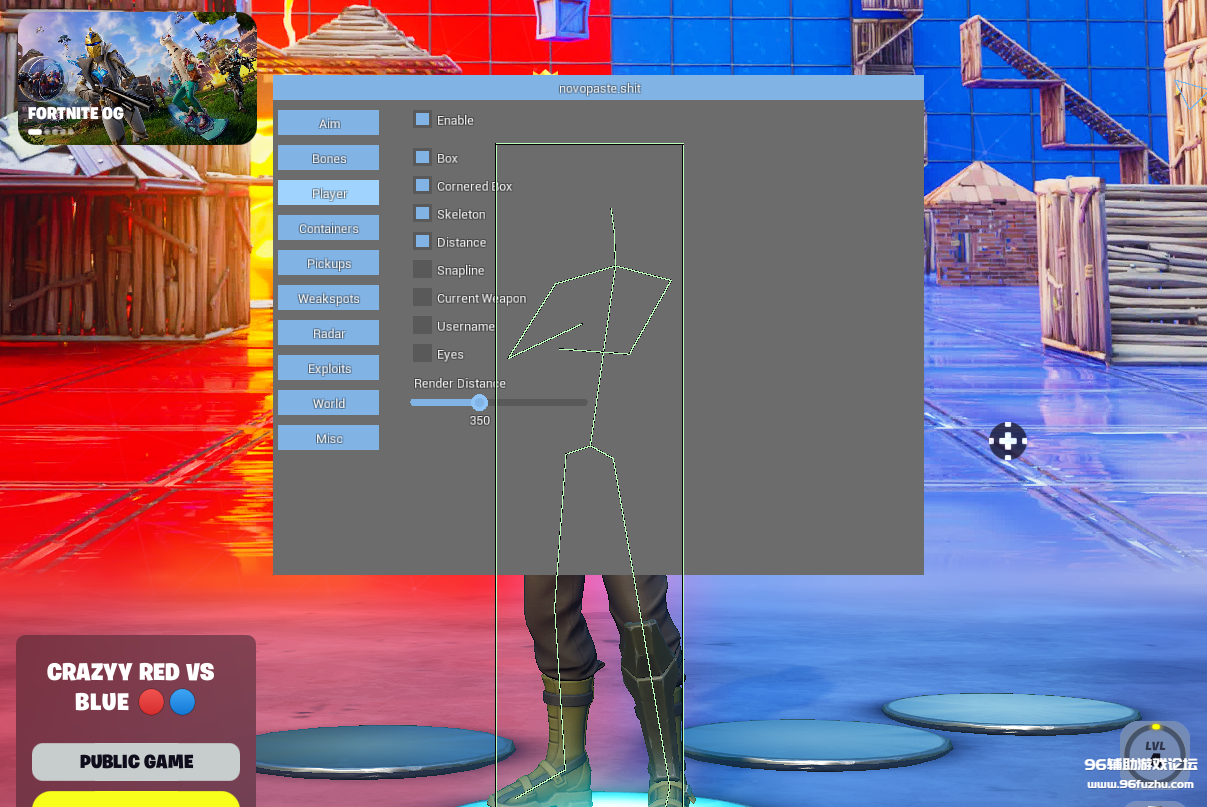The height and width of the screenshot is (807, 1207).
Task: Click the Render Distance slider handle
Action: point(479,402)
